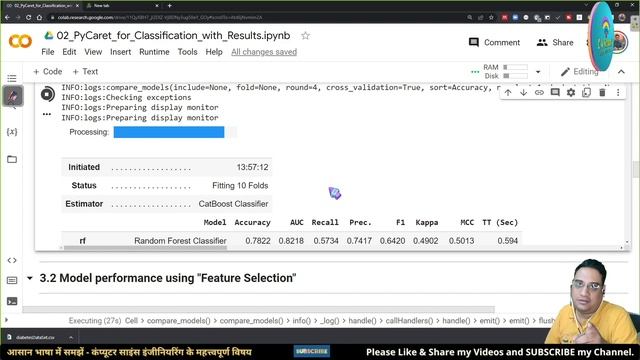
Task: Copy link to cell
Action: pos(539,93)
